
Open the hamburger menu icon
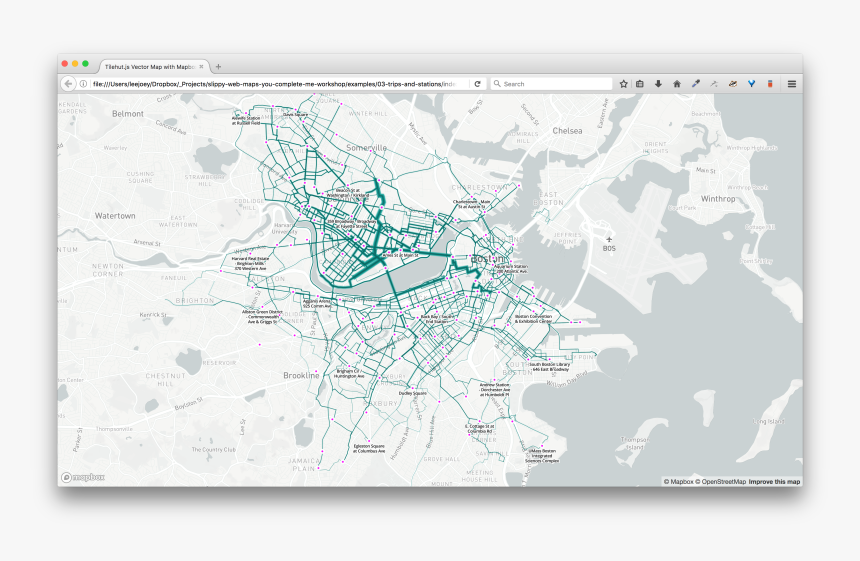[x=791, y=84]
